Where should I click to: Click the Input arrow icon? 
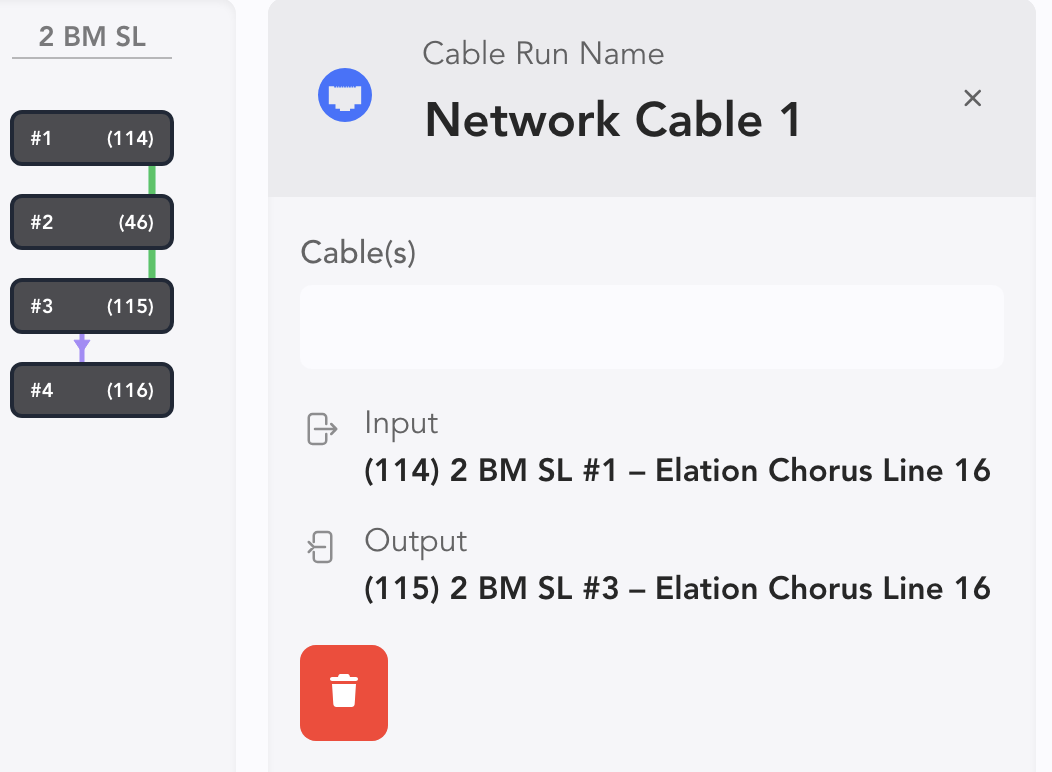(321, 429)
